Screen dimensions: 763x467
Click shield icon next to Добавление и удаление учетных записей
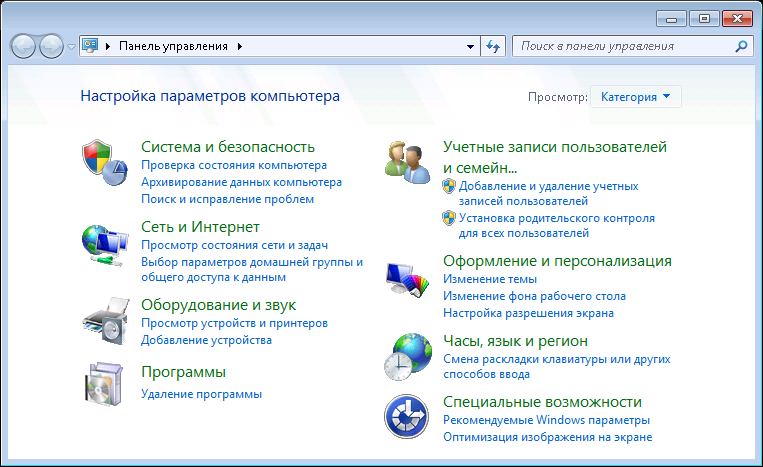click(x=449, y=186)
